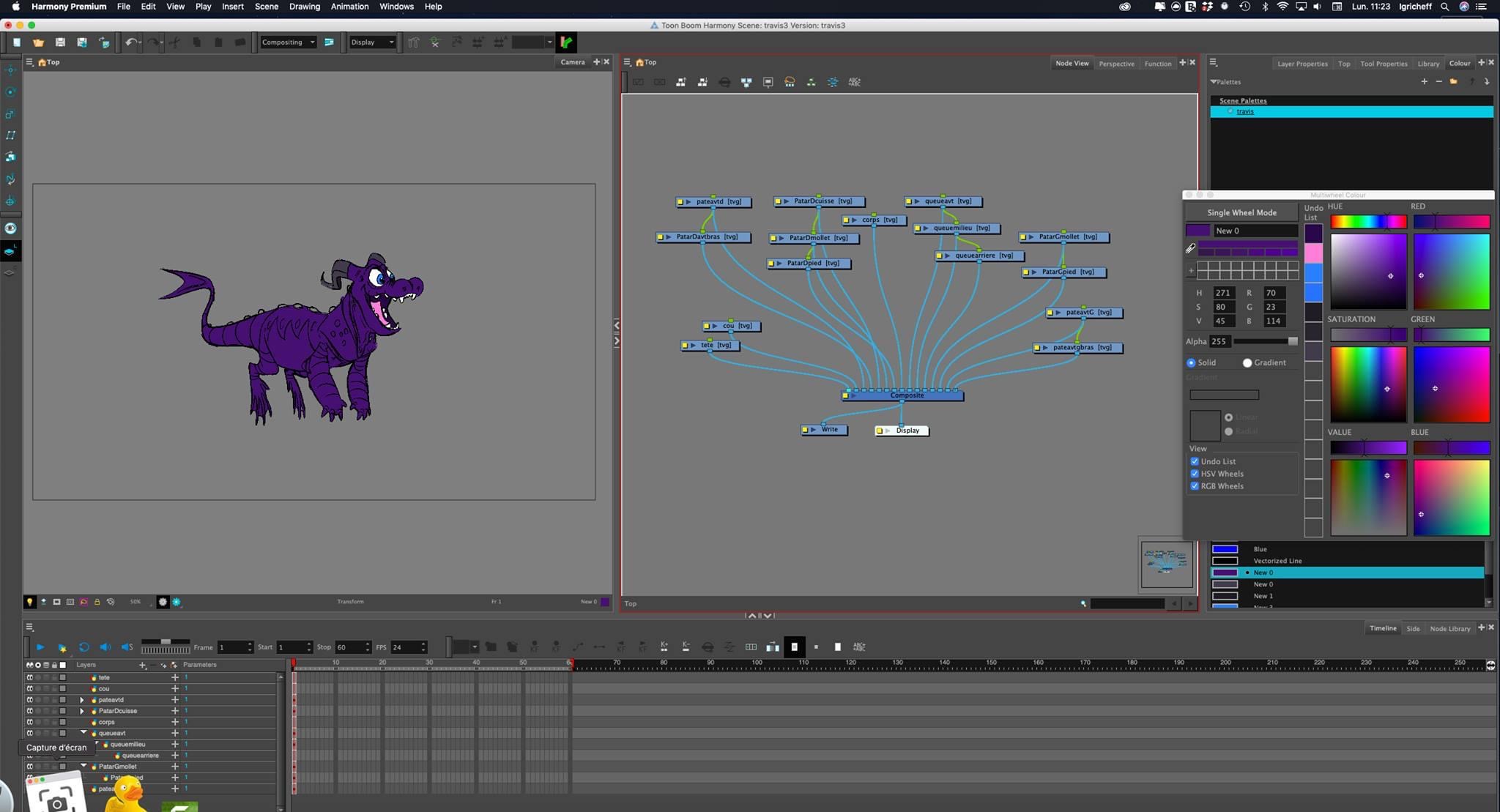Click the Alpha slider handle

coord(1293,342)
